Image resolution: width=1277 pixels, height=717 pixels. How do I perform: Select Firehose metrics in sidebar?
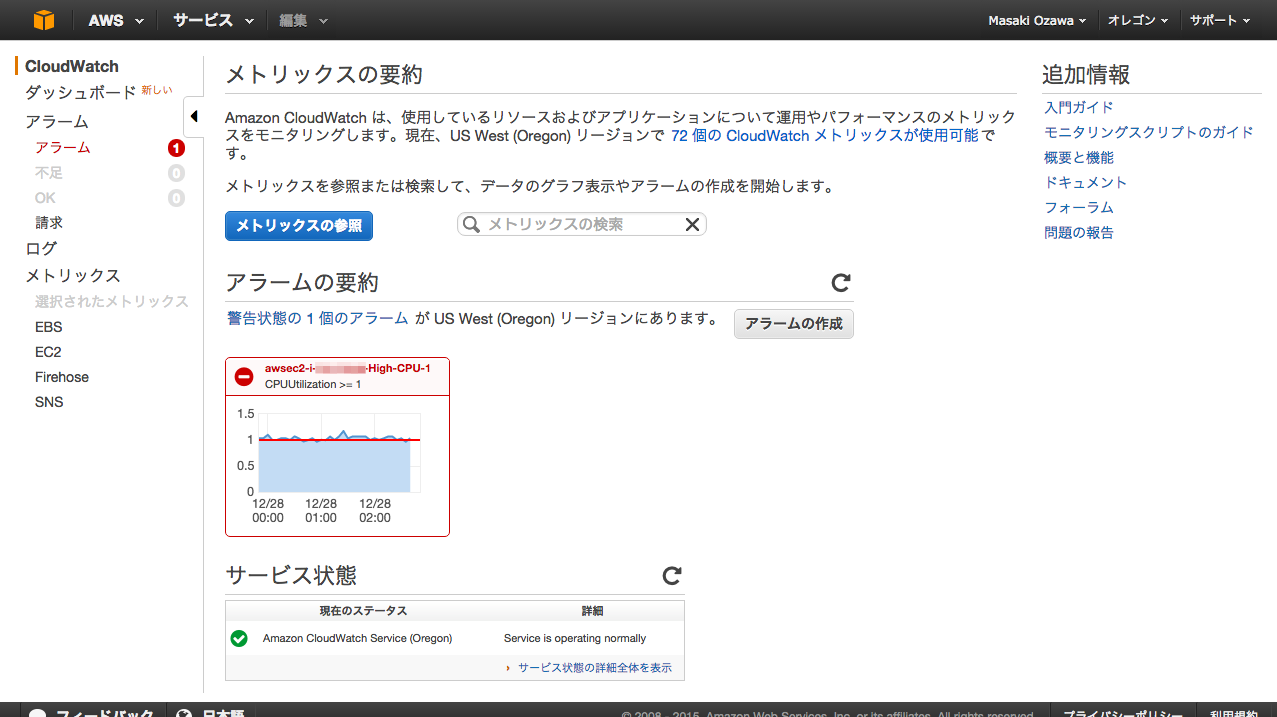[62, 377]
